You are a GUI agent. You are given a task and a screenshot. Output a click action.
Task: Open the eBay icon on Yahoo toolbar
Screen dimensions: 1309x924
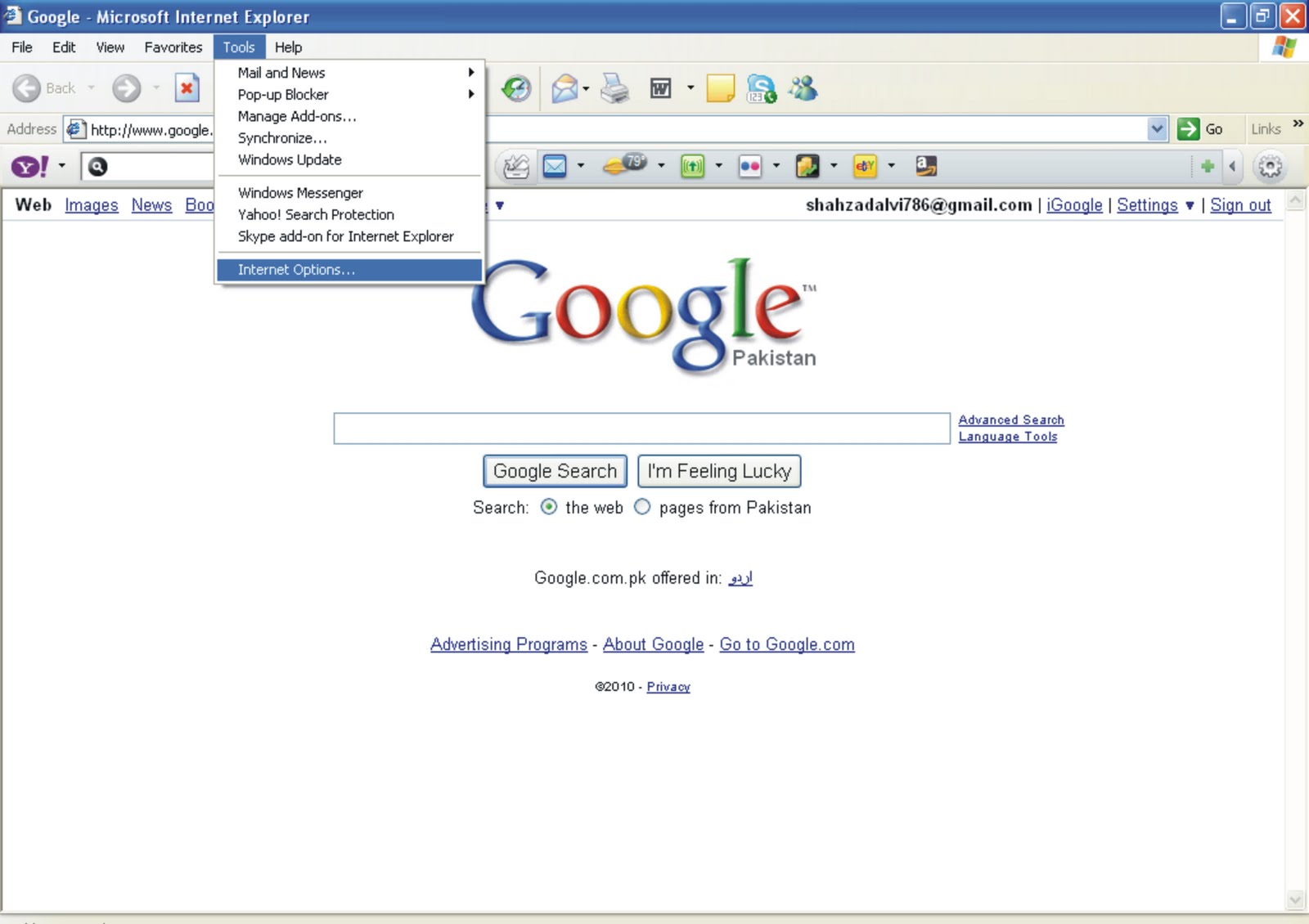pyautogui.click(x=865, y=167)
